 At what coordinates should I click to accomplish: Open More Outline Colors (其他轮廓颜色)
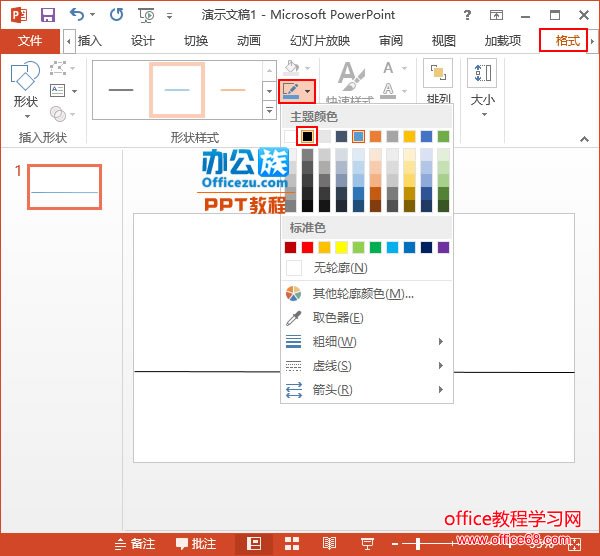pyautogui.click(x=362, y=294)
